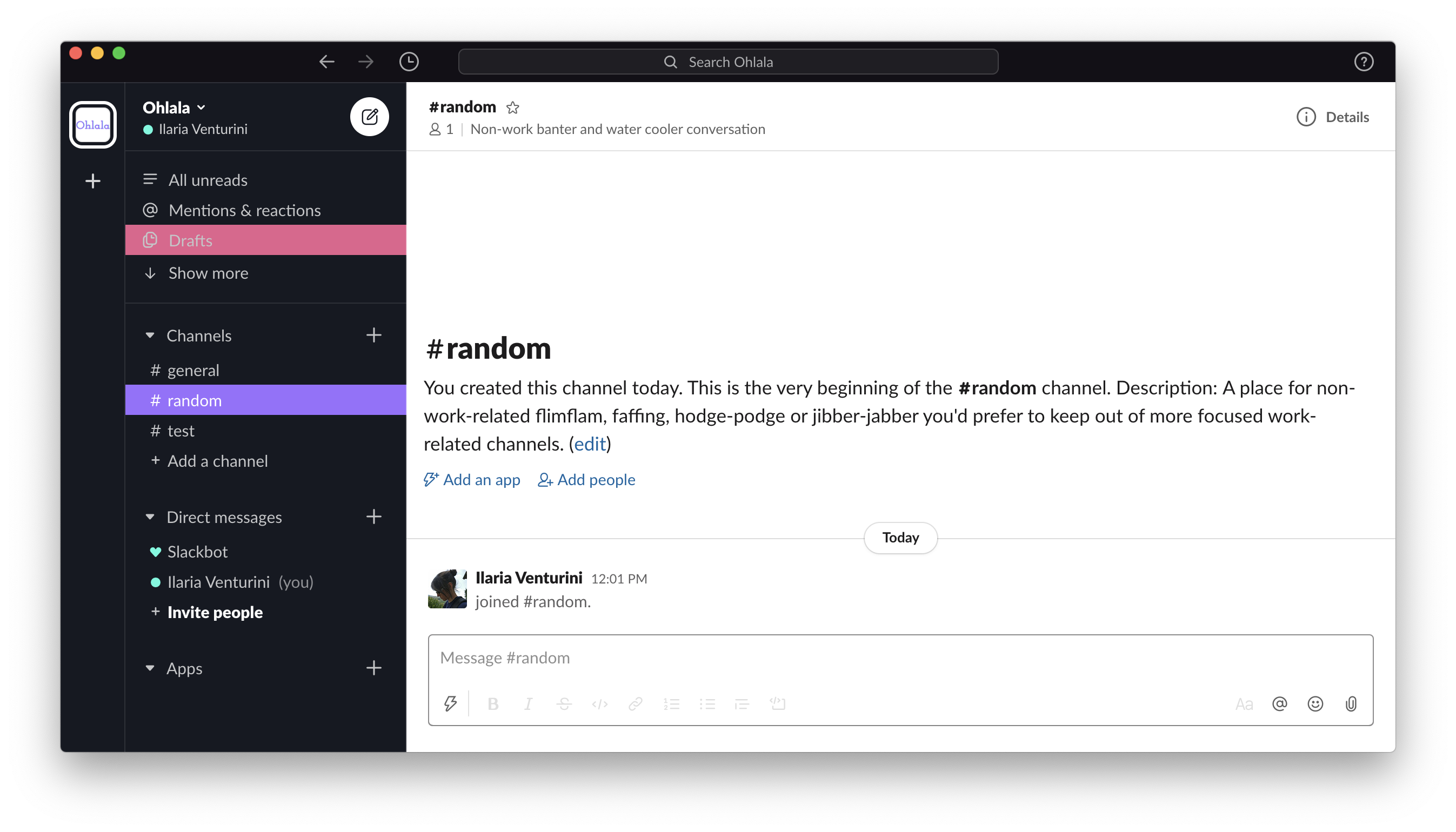1456x832 pixels.
Task: Click the bulleted list icon
Action: [x=706, y=703]
